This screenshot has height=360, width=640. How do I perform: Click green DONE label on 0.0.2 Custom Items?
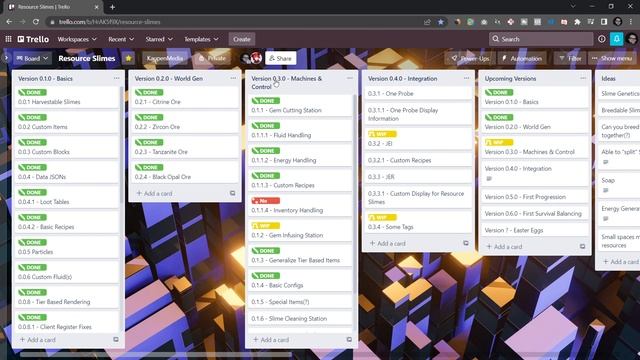tap(32, 118)
